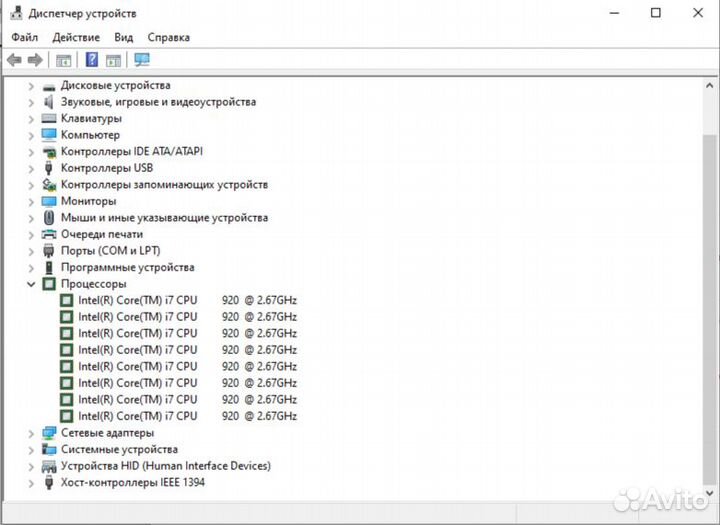This screenshot has width=720, height=525.
Task: Click the vertical scrollbar down arrow
Action: 709,493
